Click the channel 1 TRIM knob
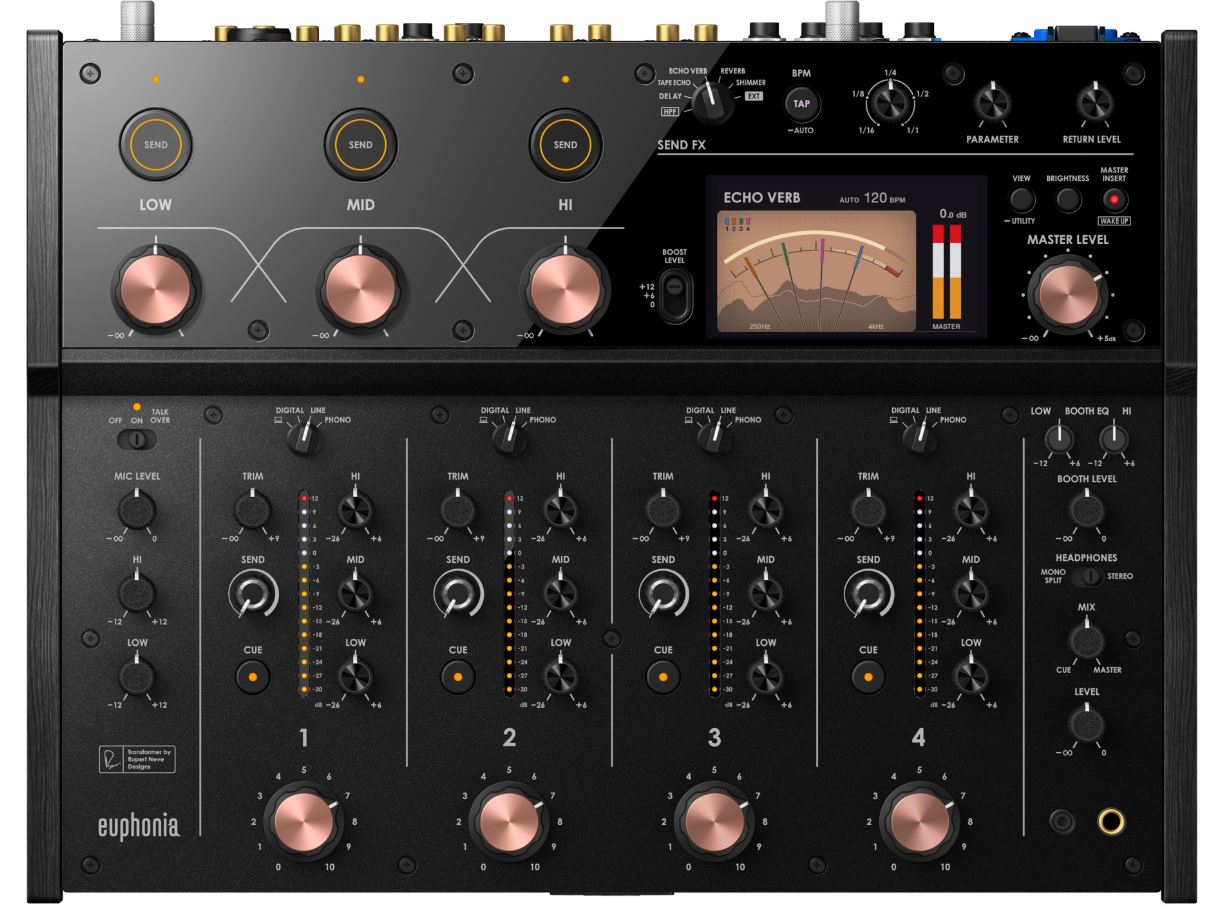 coord(253,511)
